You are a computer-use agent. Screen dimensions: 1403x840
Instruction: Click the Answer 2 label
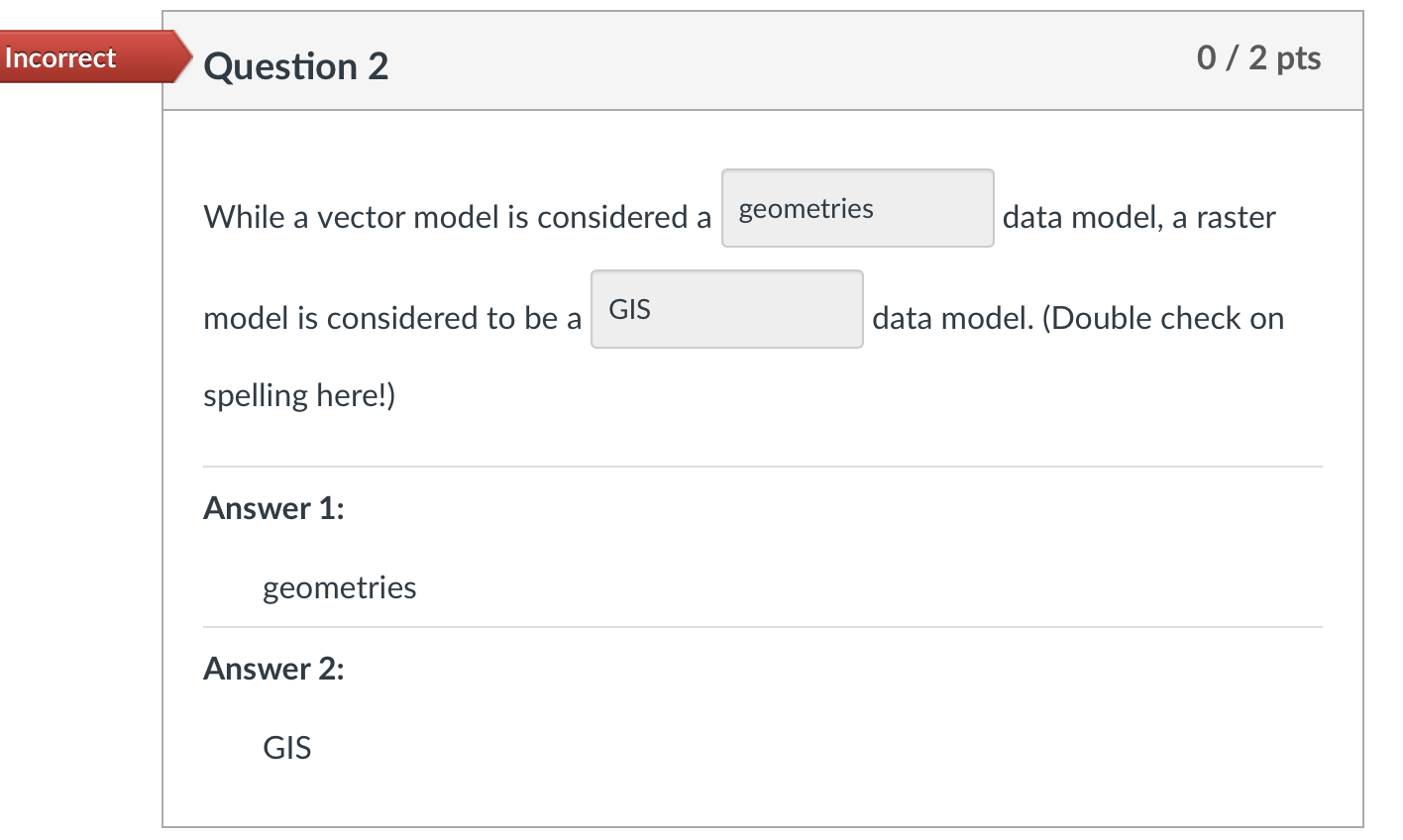[271, 669]
